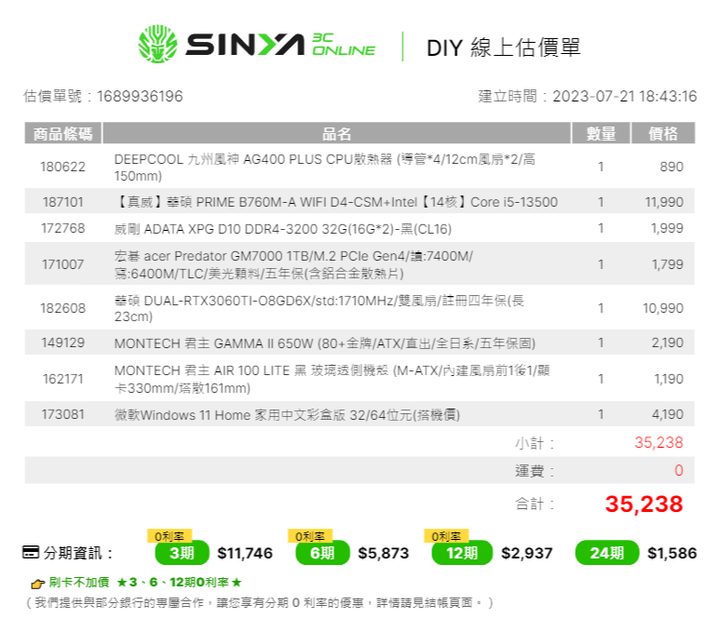Click quantity 1 in the Windows 11 row
720x632 pixels.
[x=601, y=414]
